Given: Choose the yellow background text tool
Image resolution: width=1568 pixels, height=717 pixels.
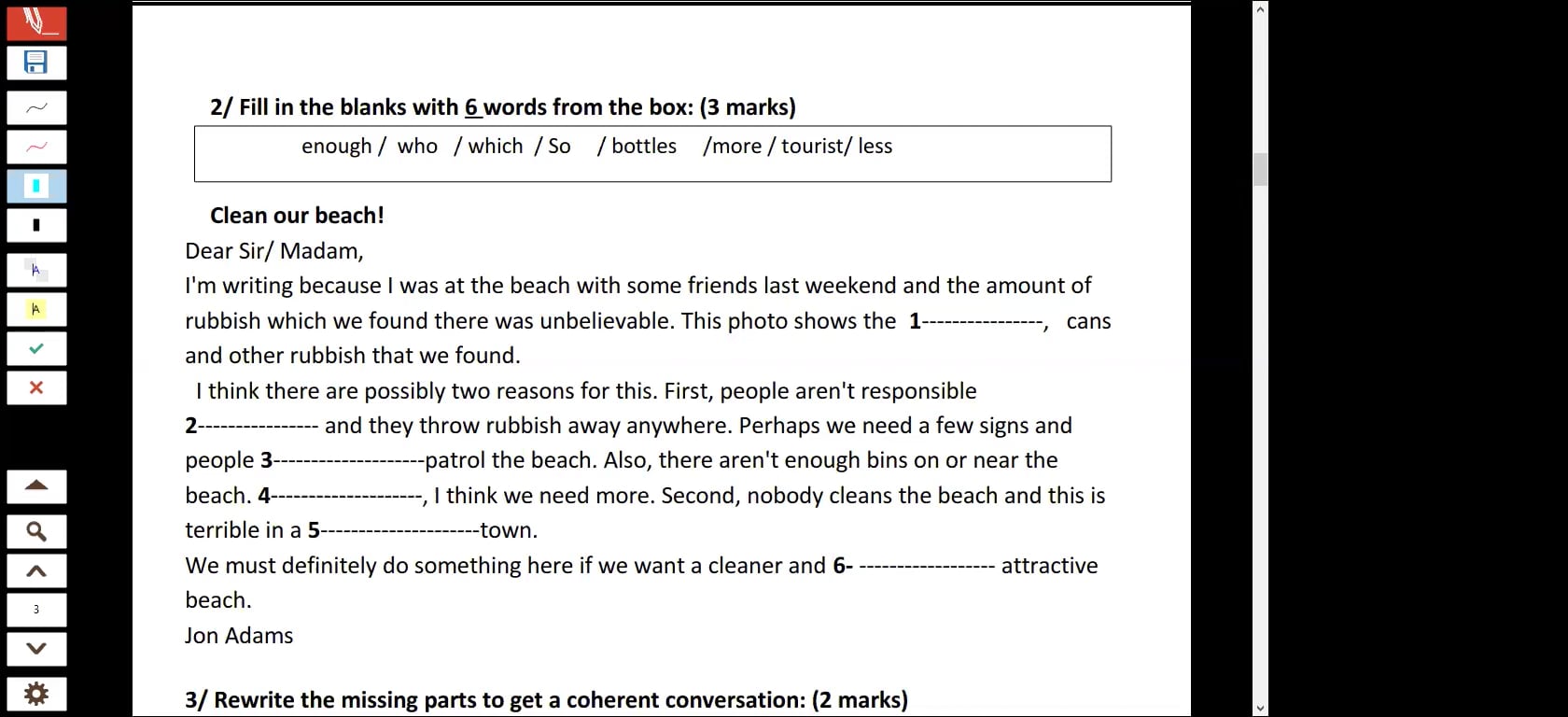Looking at the screenshot, I should 36,309.
